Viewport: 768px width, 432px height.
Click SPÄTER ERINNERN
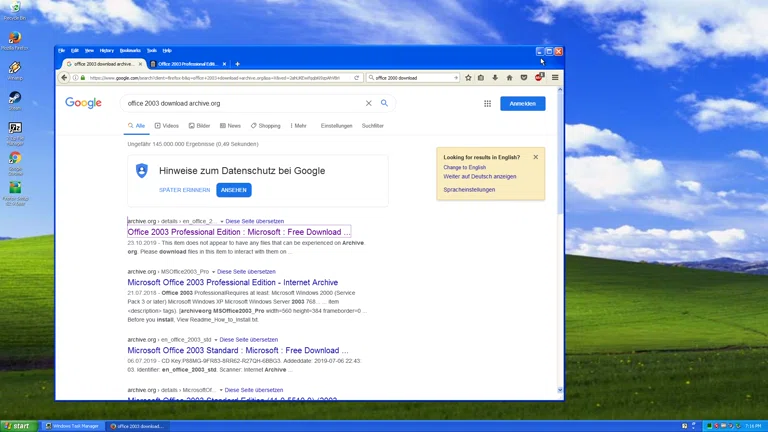tap(184, 190)
